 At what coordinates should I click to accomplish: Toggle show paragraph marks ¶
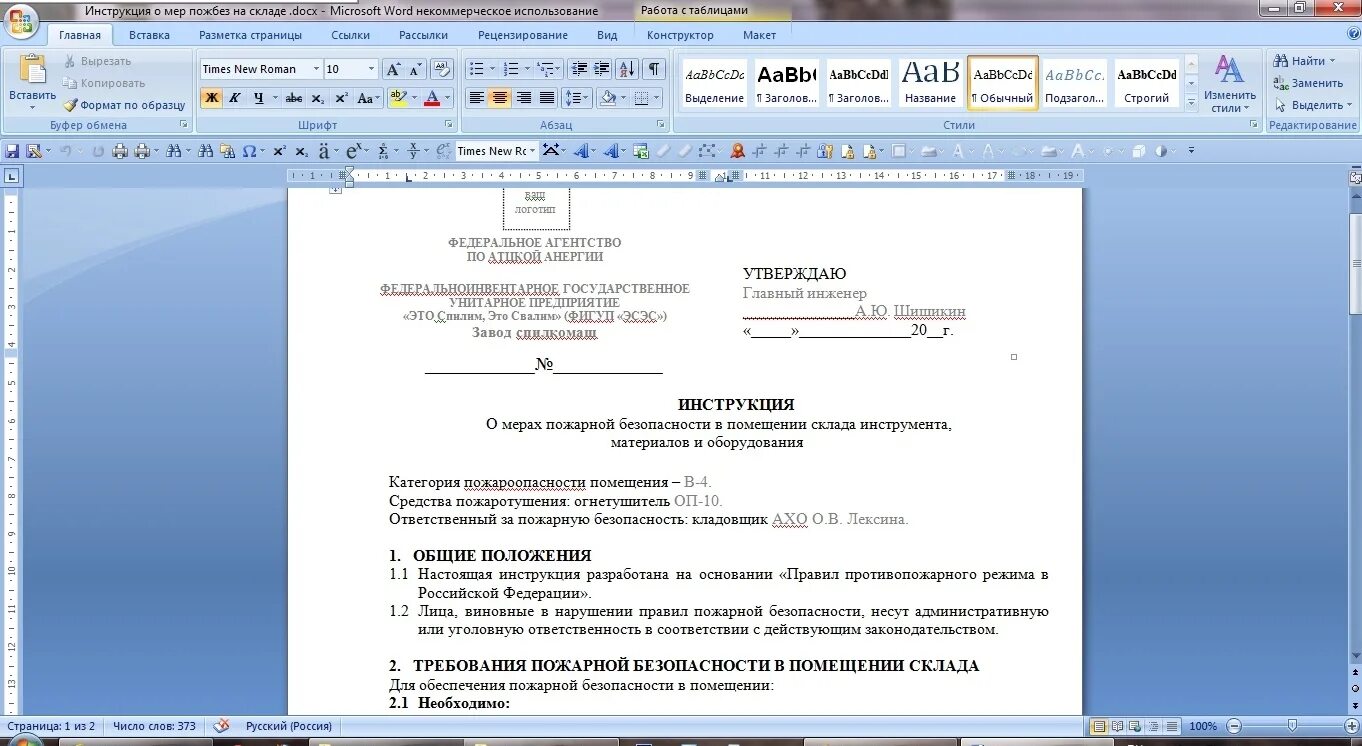[653, 69]
